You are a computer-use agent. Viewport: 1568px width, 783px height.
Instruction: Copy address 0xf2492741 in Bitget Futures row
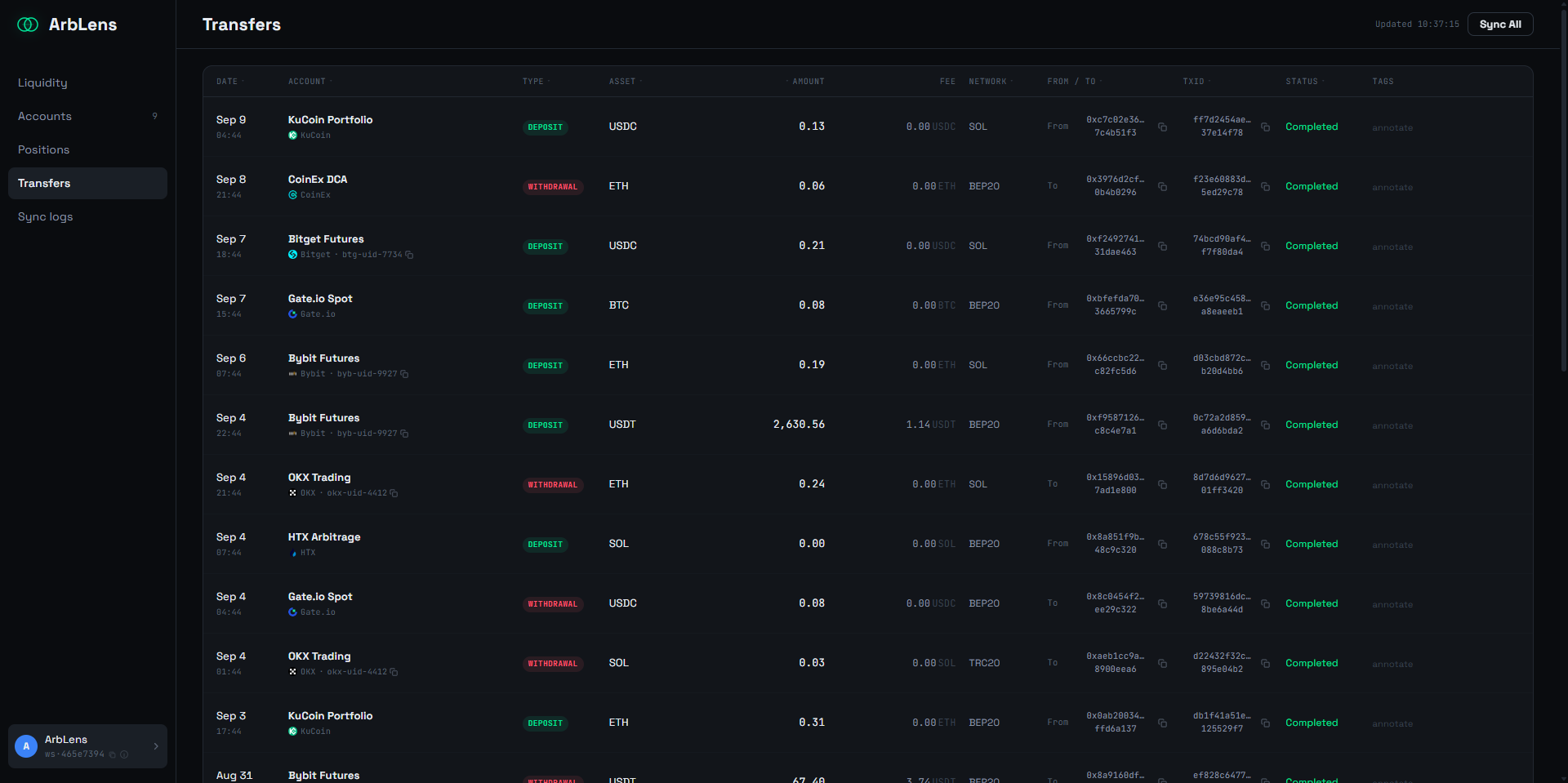(x=1162, y=247)
